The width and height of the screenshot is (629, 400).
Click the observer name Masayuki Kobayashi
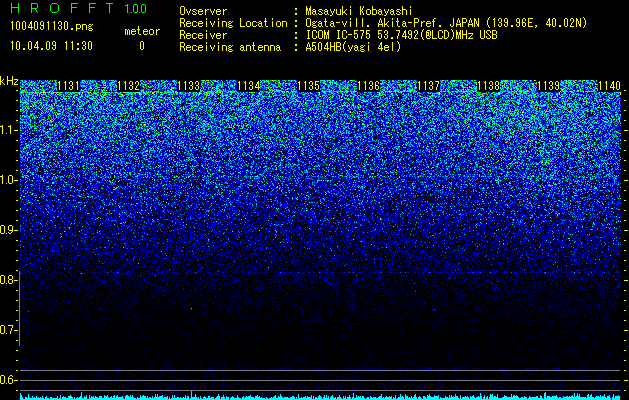click(x=359, y=11)
